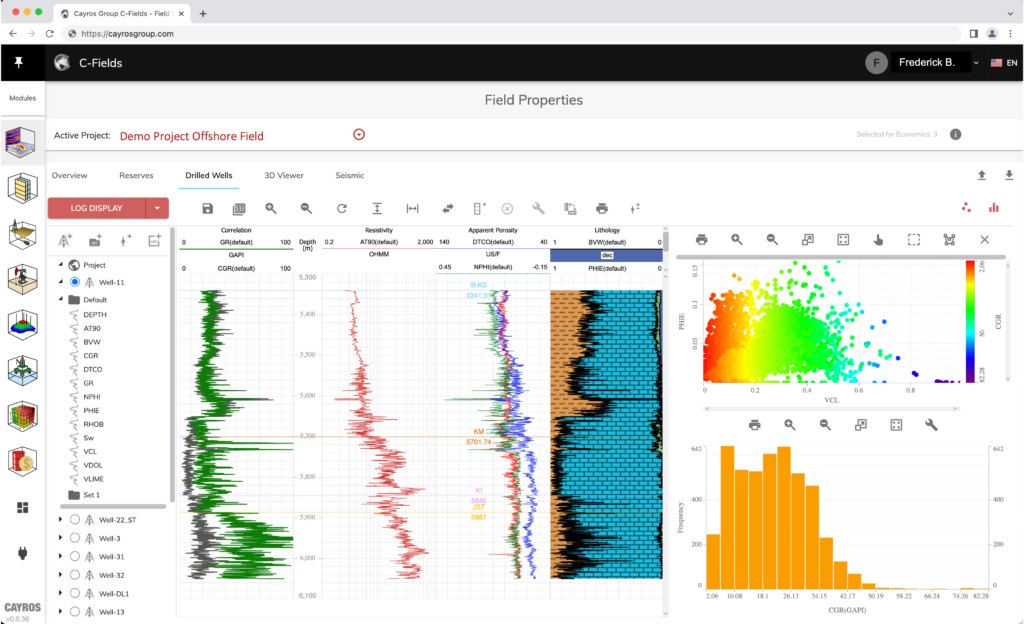Save the log display with the floppy icon
Image resolution: width=1024 pixels, height=624 pixels.
point(208,208)
